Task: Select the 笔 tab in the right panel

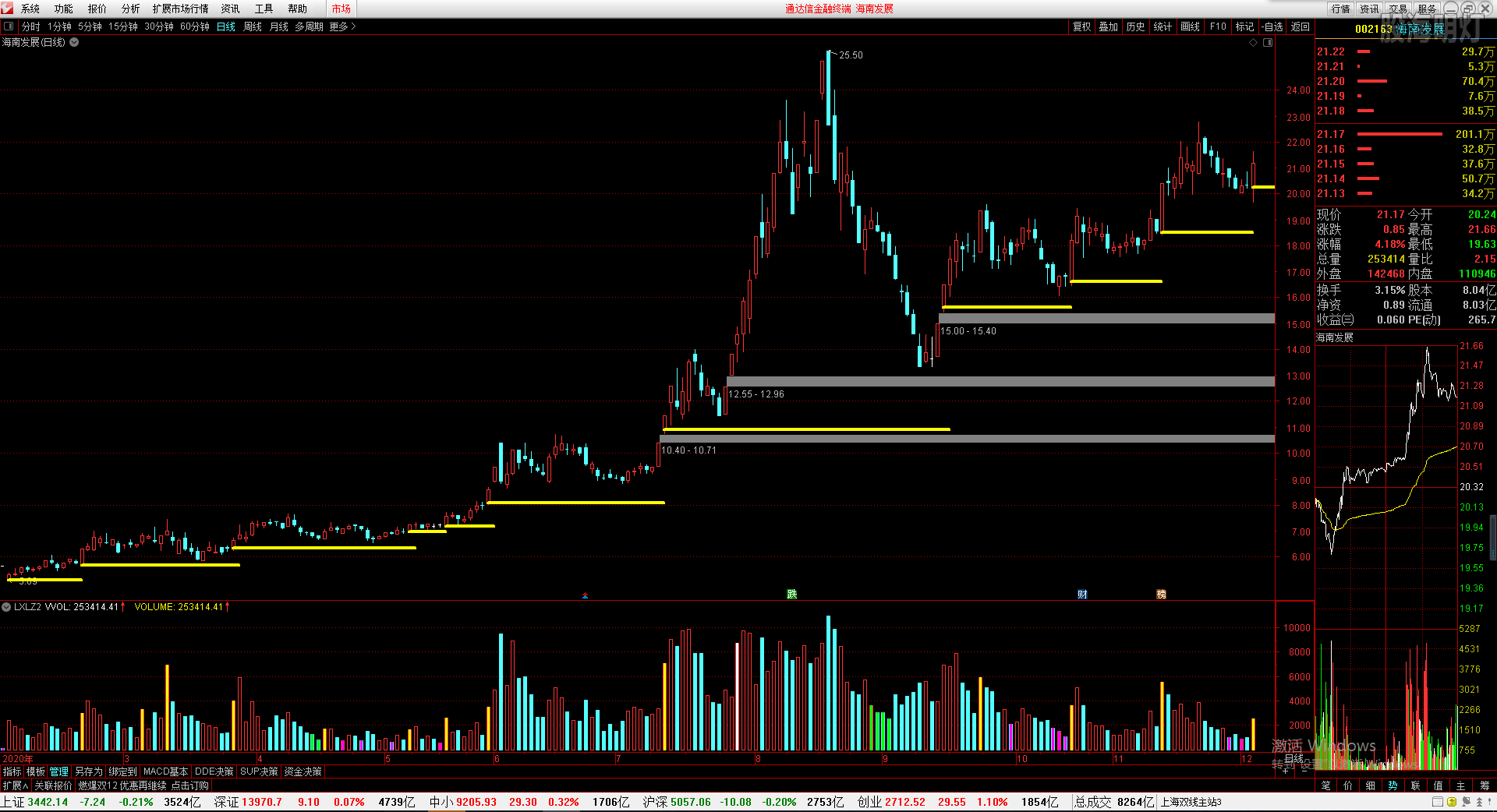Action: [1326, 786]
